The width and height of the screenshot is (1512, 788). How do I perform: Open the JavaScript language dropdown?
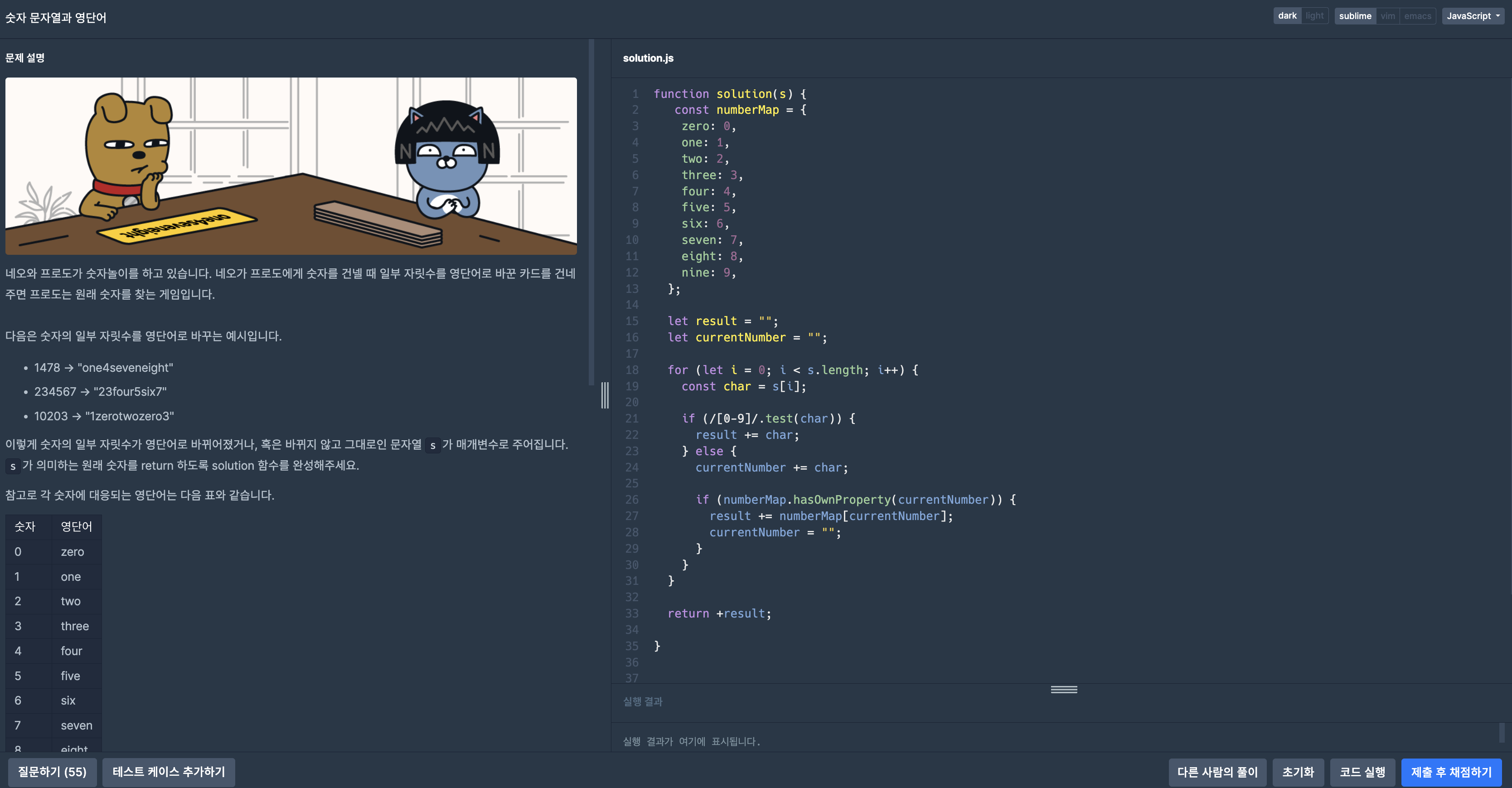pos(1473,16)
